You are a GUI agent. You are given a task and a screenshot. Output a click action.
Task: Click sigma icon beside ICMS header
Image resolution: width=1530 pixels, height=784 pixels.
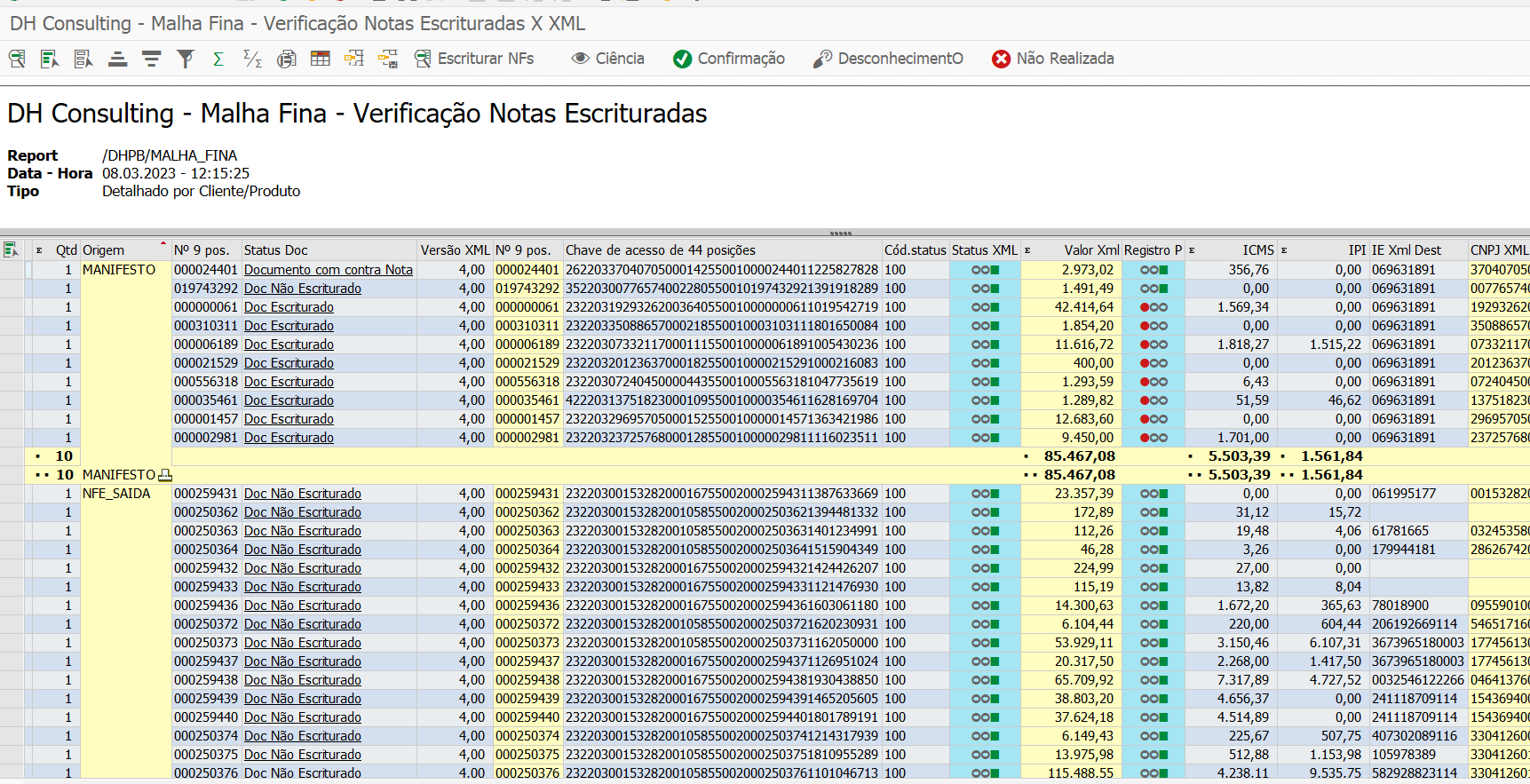click(1192, 250)
